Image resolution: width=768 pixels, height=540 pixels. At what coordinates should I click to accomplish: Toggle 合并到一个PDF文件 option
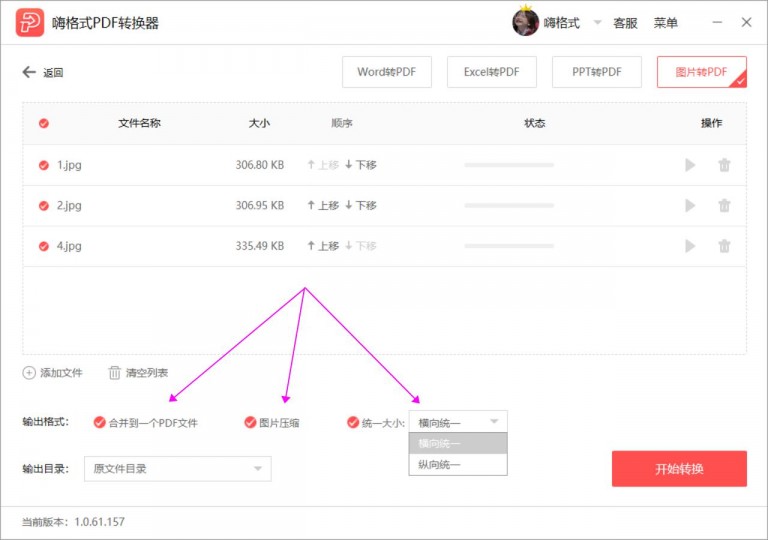[99, 422]
